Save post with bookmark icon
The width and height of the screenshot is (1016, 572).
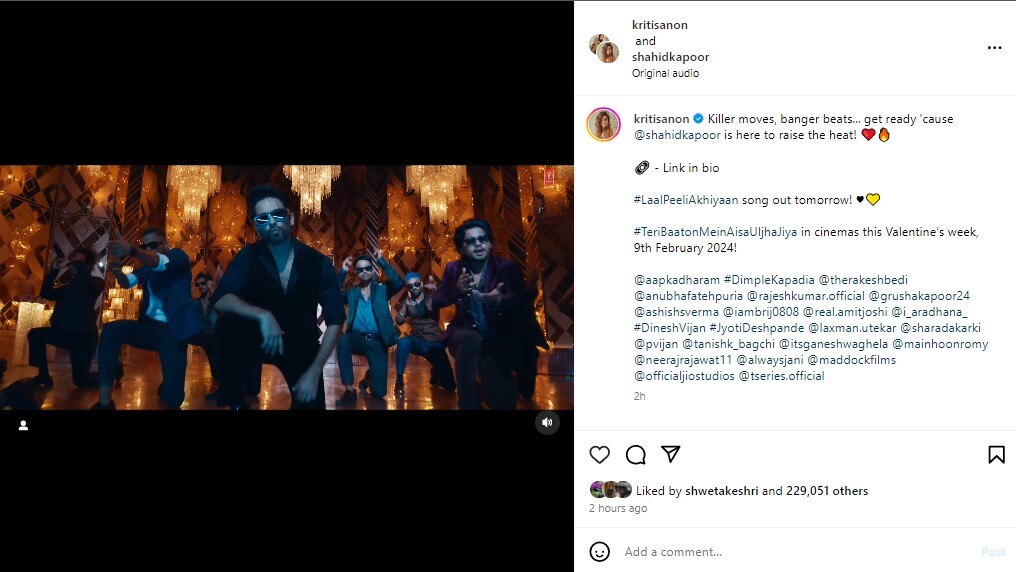[x=996, y=455]
